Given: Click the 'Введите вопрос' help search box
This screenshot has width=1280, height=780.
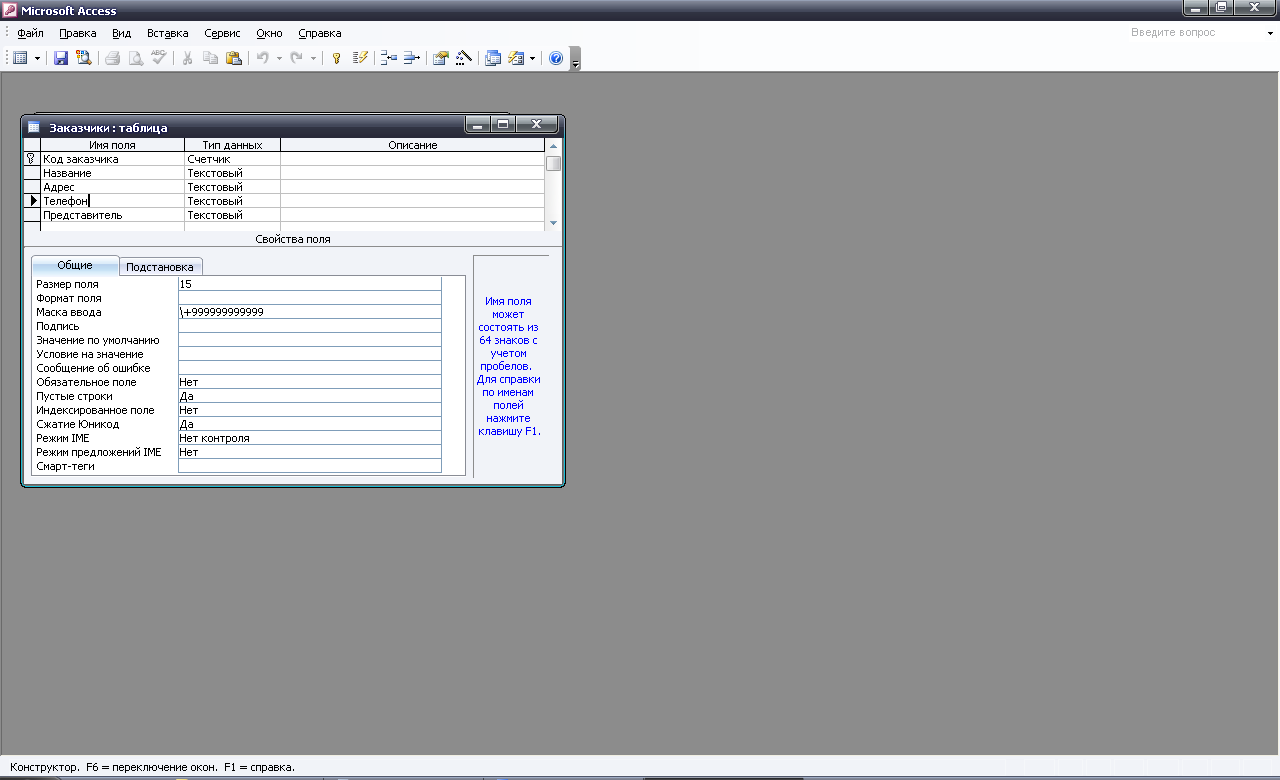Looking at the screenshot, I should click(x=1194, y=32).
